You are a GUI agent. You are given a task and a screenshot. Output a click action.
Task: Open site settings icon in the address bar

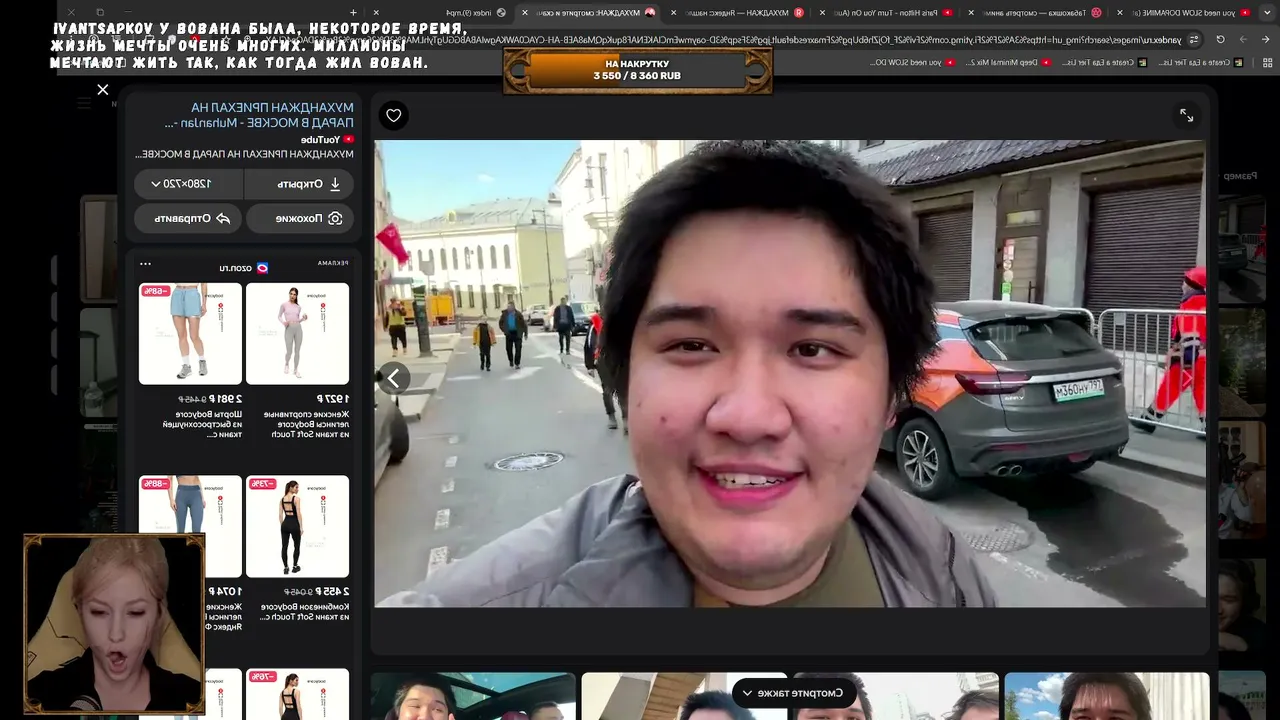tap(1193, 40)
